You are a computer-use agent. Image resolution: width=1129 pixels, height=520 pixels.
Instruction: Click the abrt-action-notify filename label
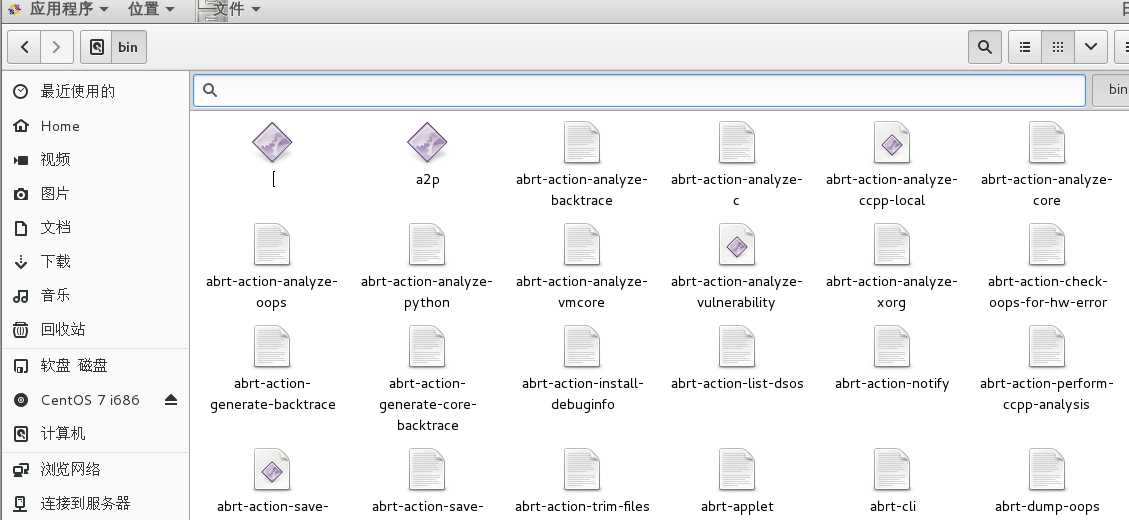coord(892,384)
